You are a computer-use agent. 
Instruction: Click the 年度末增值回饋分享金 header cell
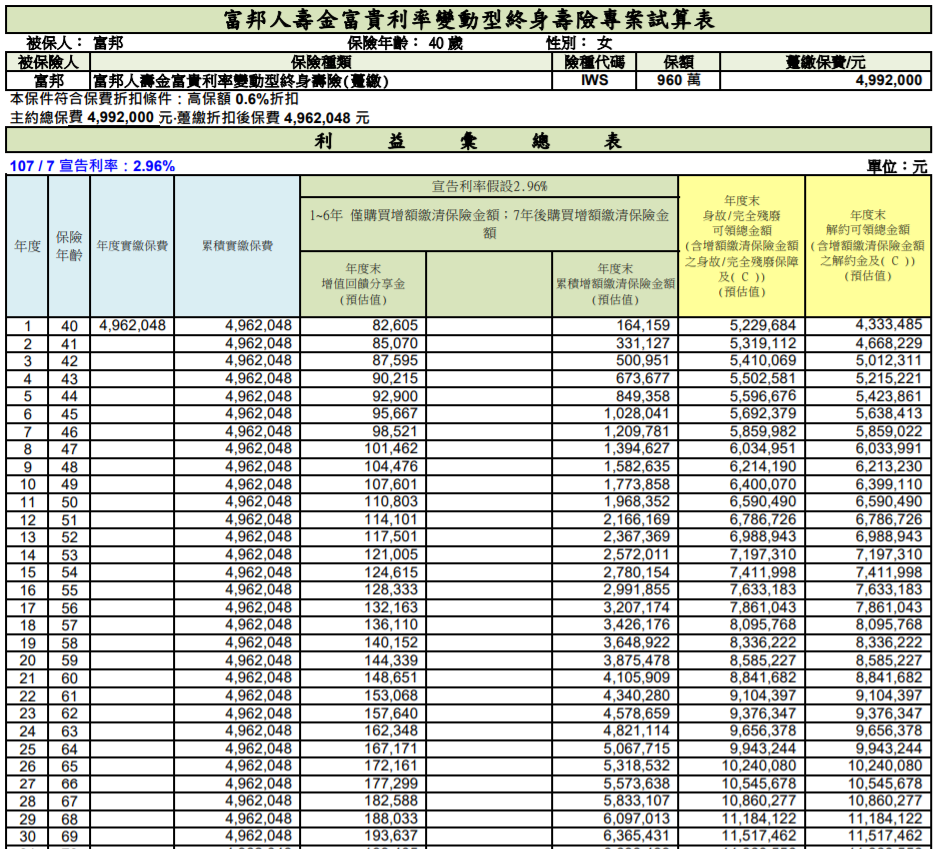click(363, 284)
